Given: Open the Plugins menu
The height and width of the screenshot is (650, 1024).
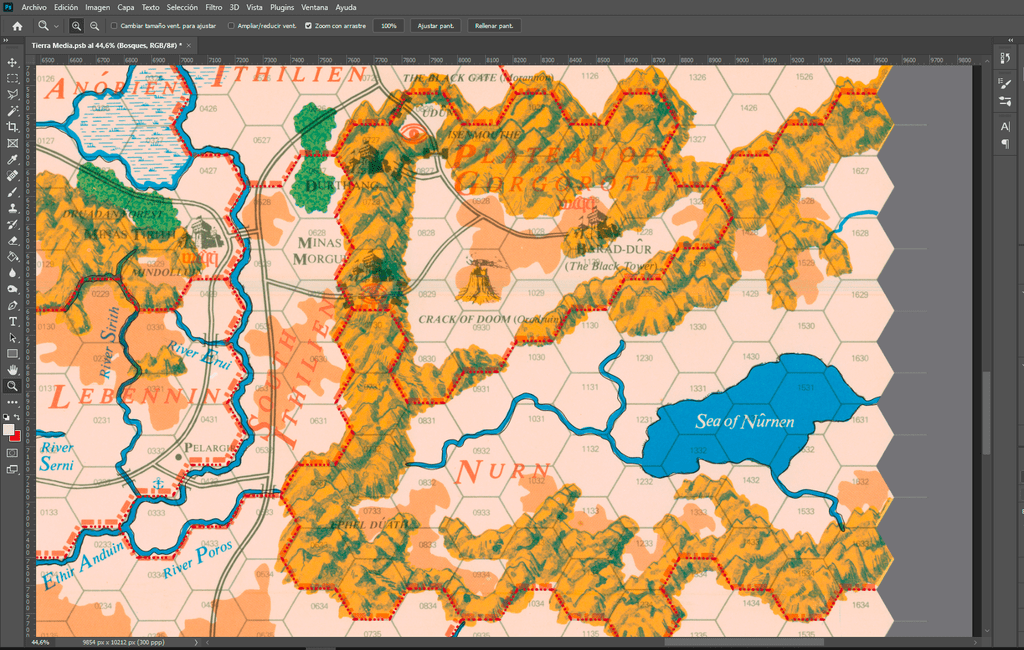Looking at the screenshot, I should [282, 7].
